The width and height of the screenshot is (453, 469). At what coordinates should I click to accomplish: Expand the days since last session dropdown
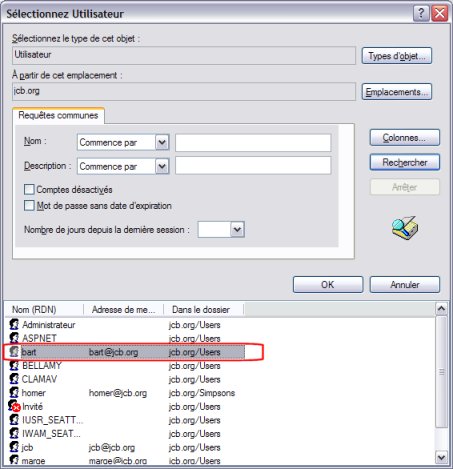click(237, 229)
